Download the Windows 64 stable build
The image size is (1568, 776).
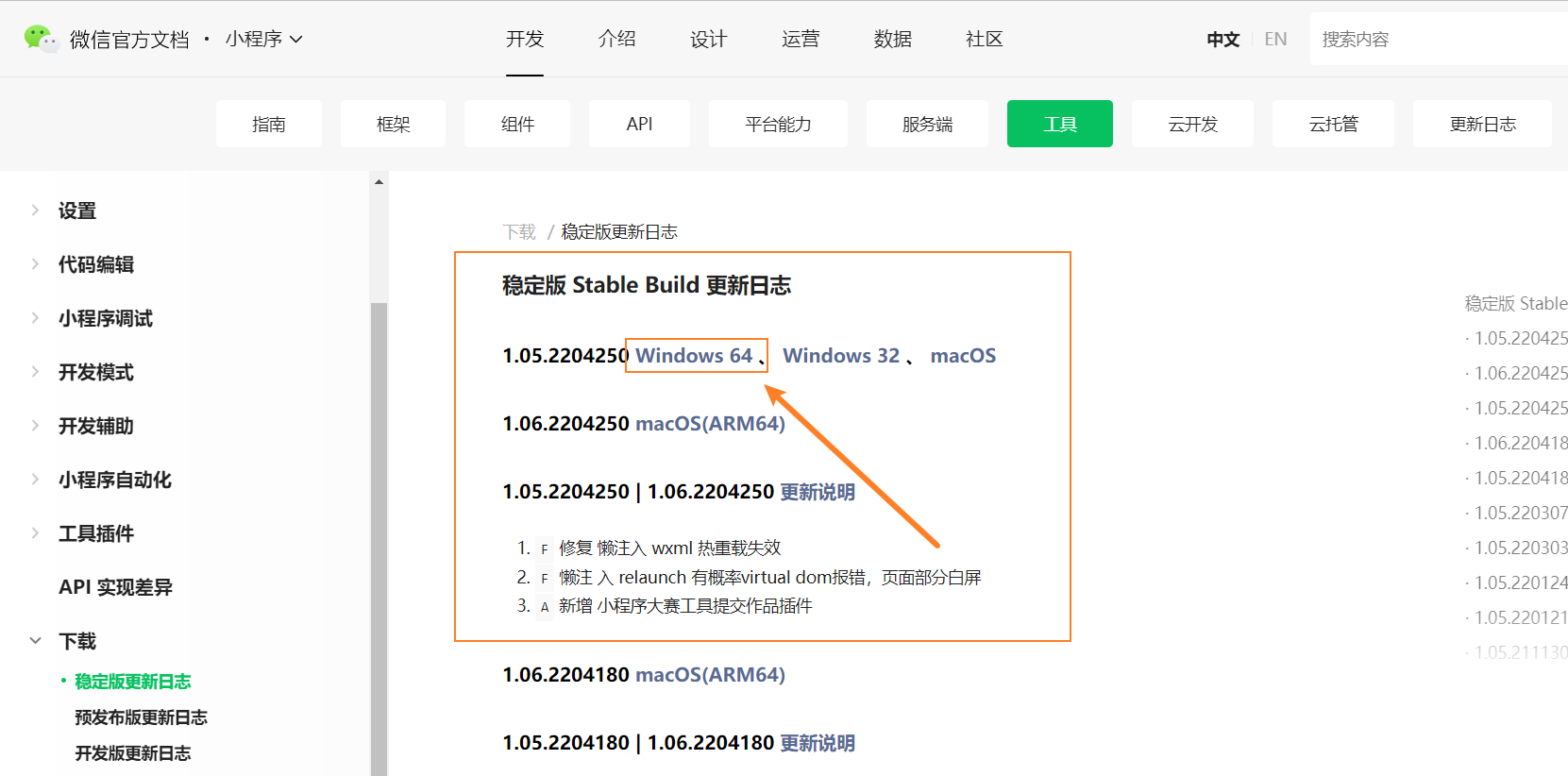(694, 356)
